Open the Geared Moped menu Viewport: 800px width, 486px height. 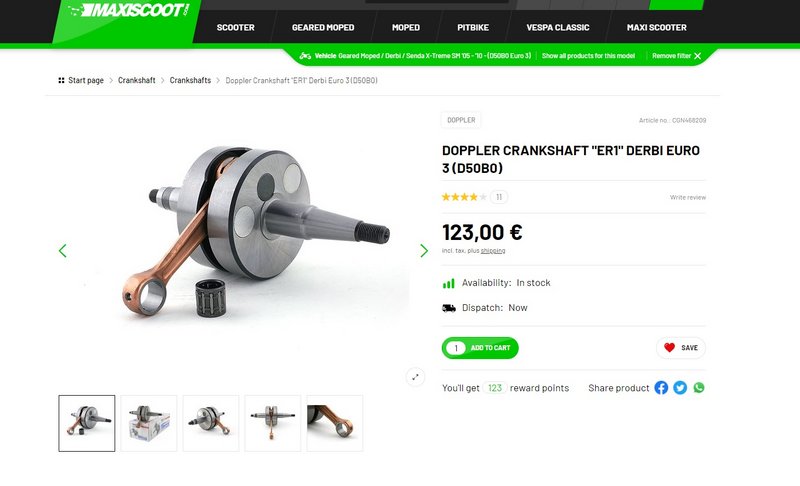(x=323, y=28)
